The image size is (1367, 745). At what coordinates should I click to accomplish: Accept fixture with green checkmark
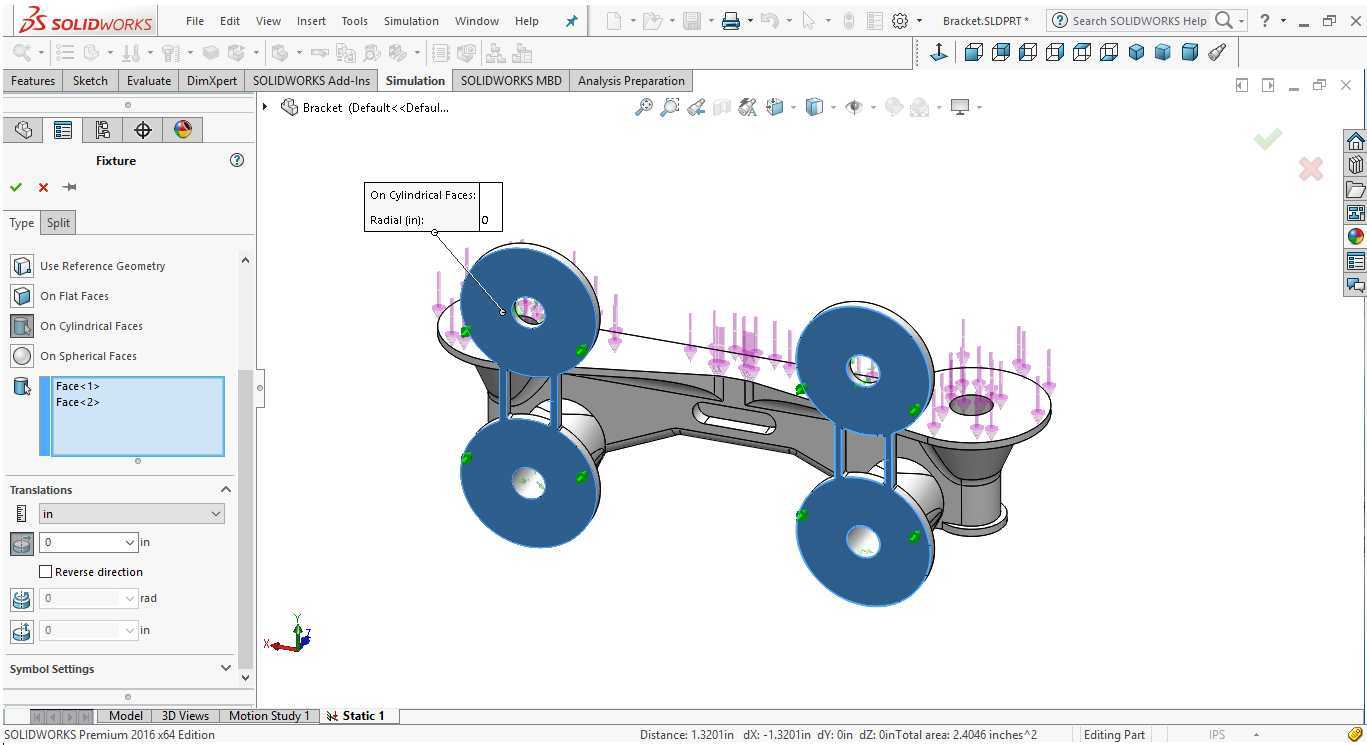point(16,187)
